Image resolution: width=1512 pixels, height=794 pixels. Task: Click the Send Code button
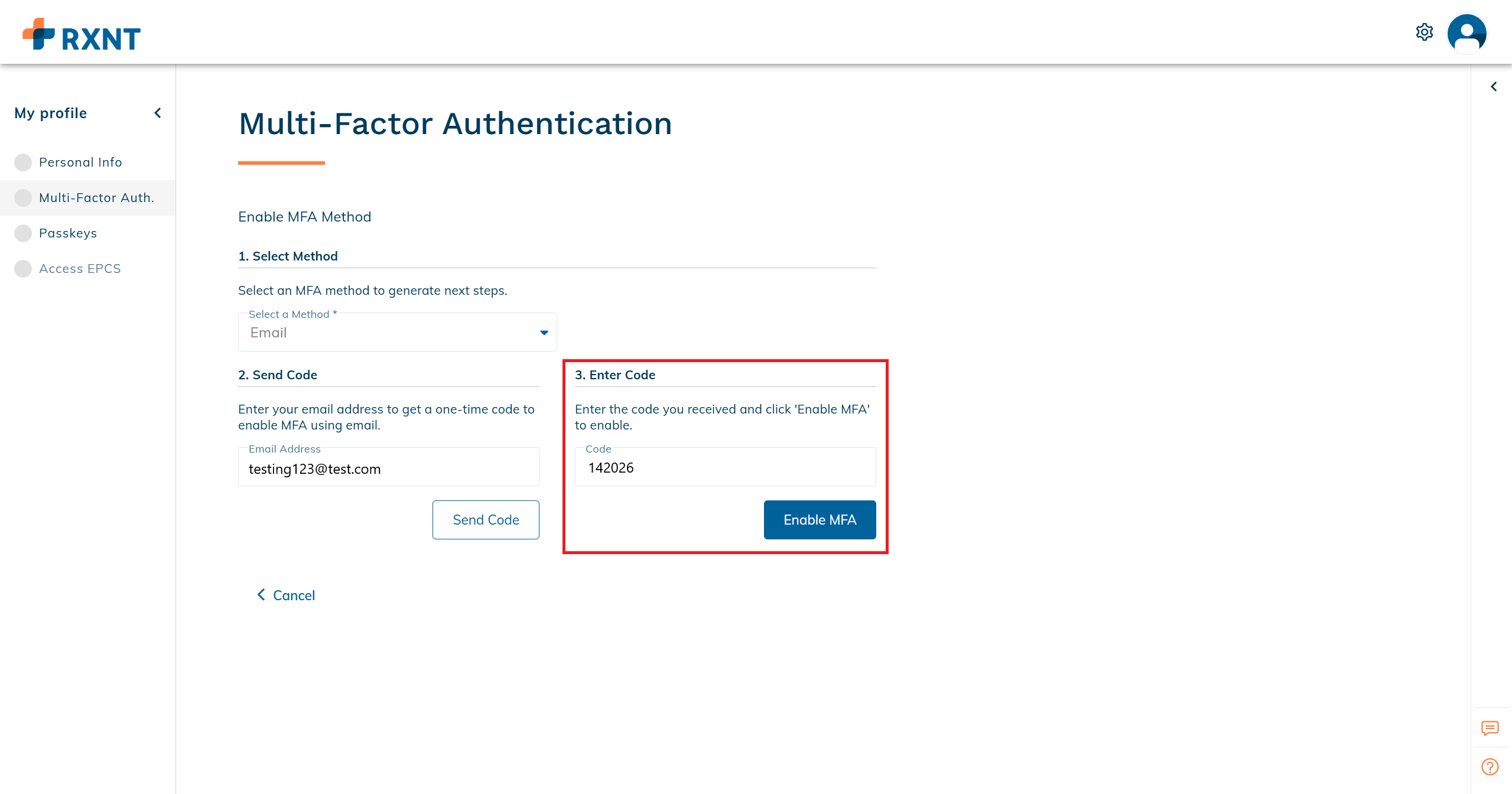[486, 520]
